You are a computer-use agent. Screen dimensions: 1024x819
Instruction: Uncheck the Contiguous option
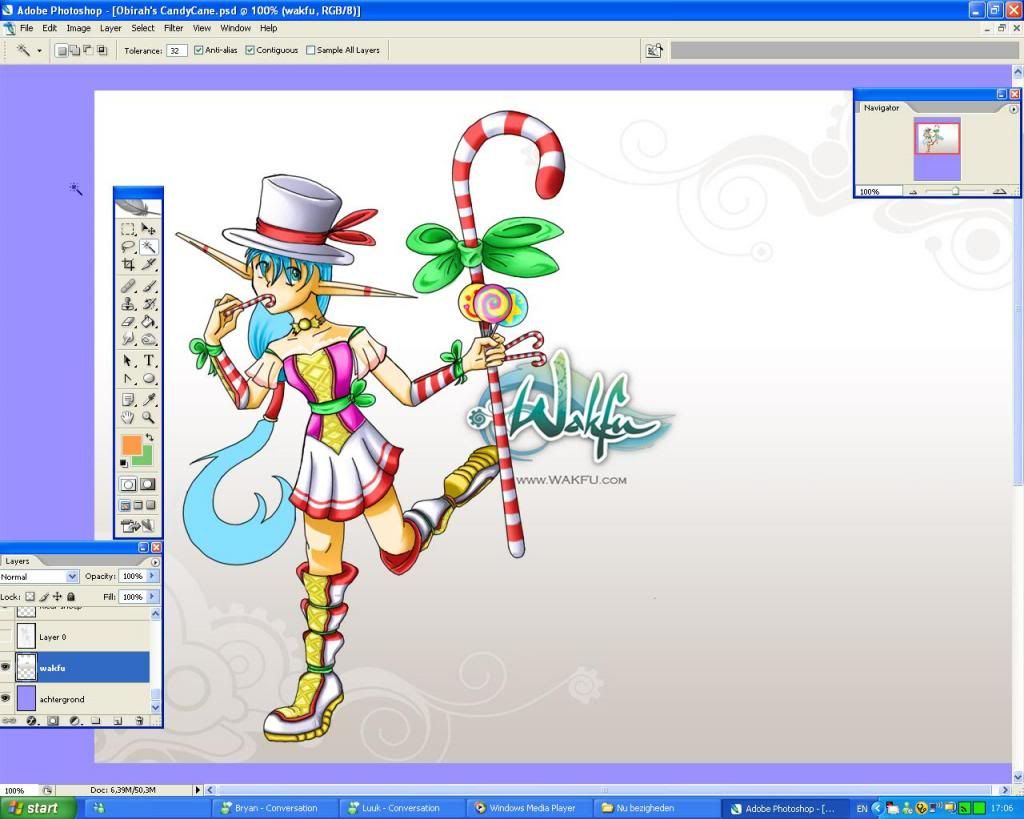249,50
